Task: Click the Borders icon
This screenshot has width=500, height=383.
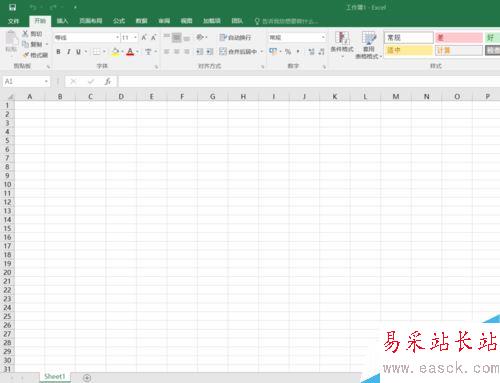Action: coord(96,52)
